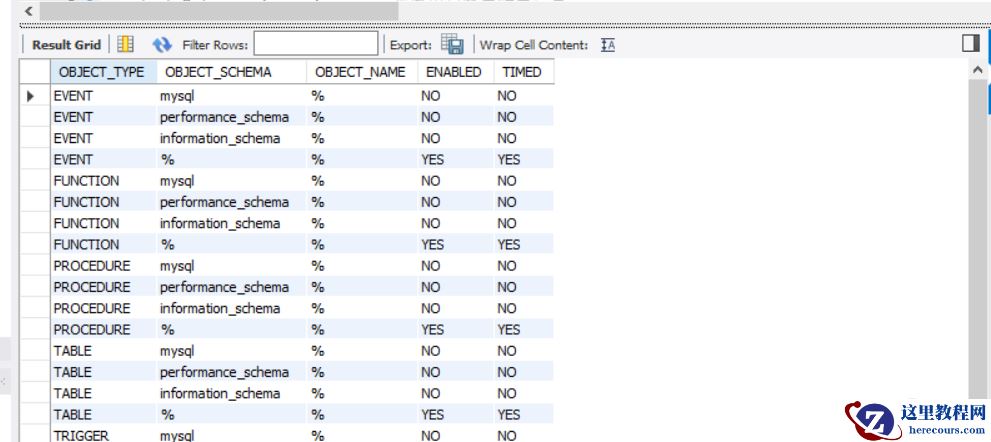Select 'mysql' schema cell in first EVENT row
This screenshot has width=991, height=442.
231,96
